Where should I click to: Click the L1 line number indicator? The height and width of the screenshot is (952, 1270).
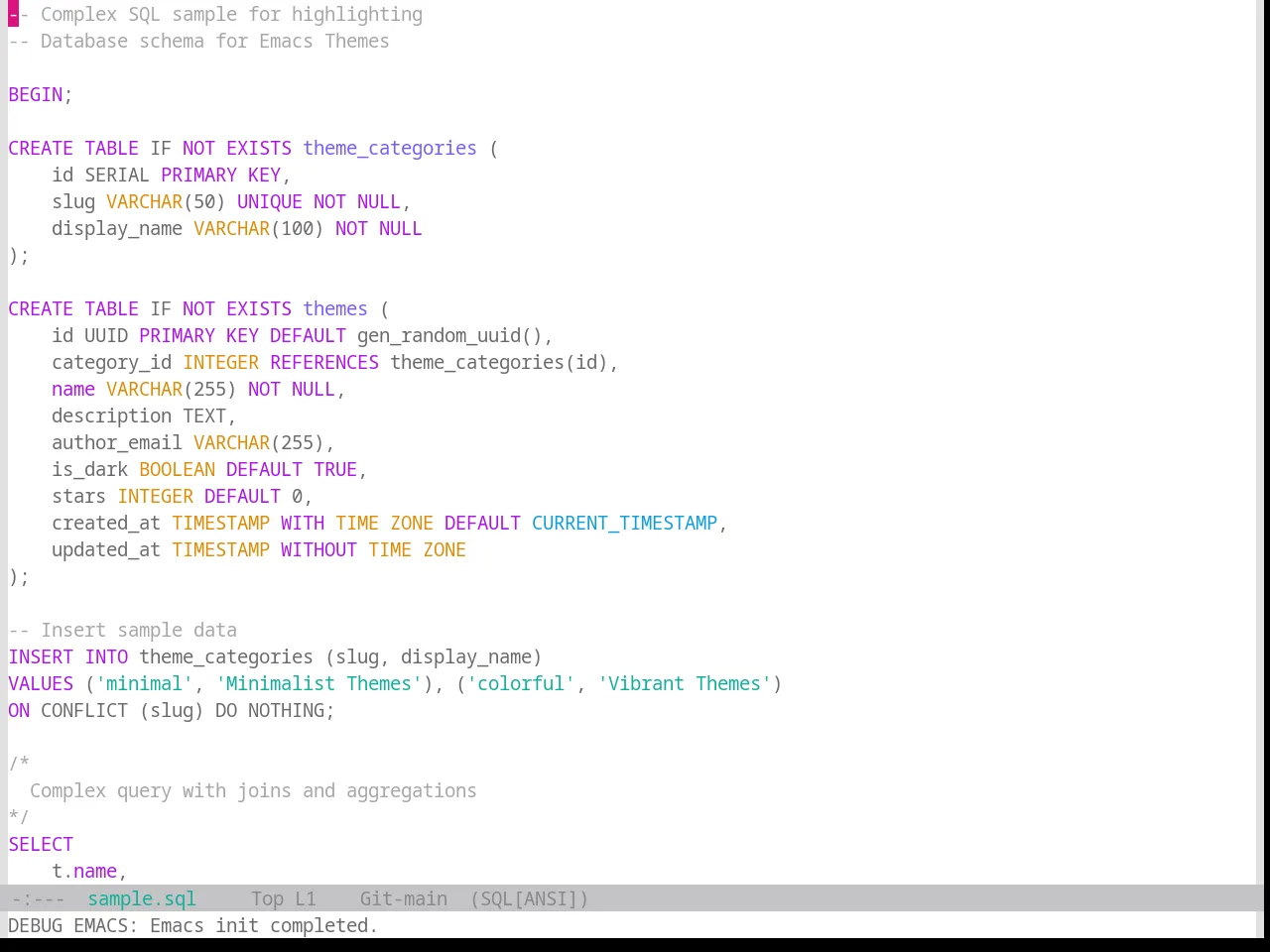click(306, 898)
